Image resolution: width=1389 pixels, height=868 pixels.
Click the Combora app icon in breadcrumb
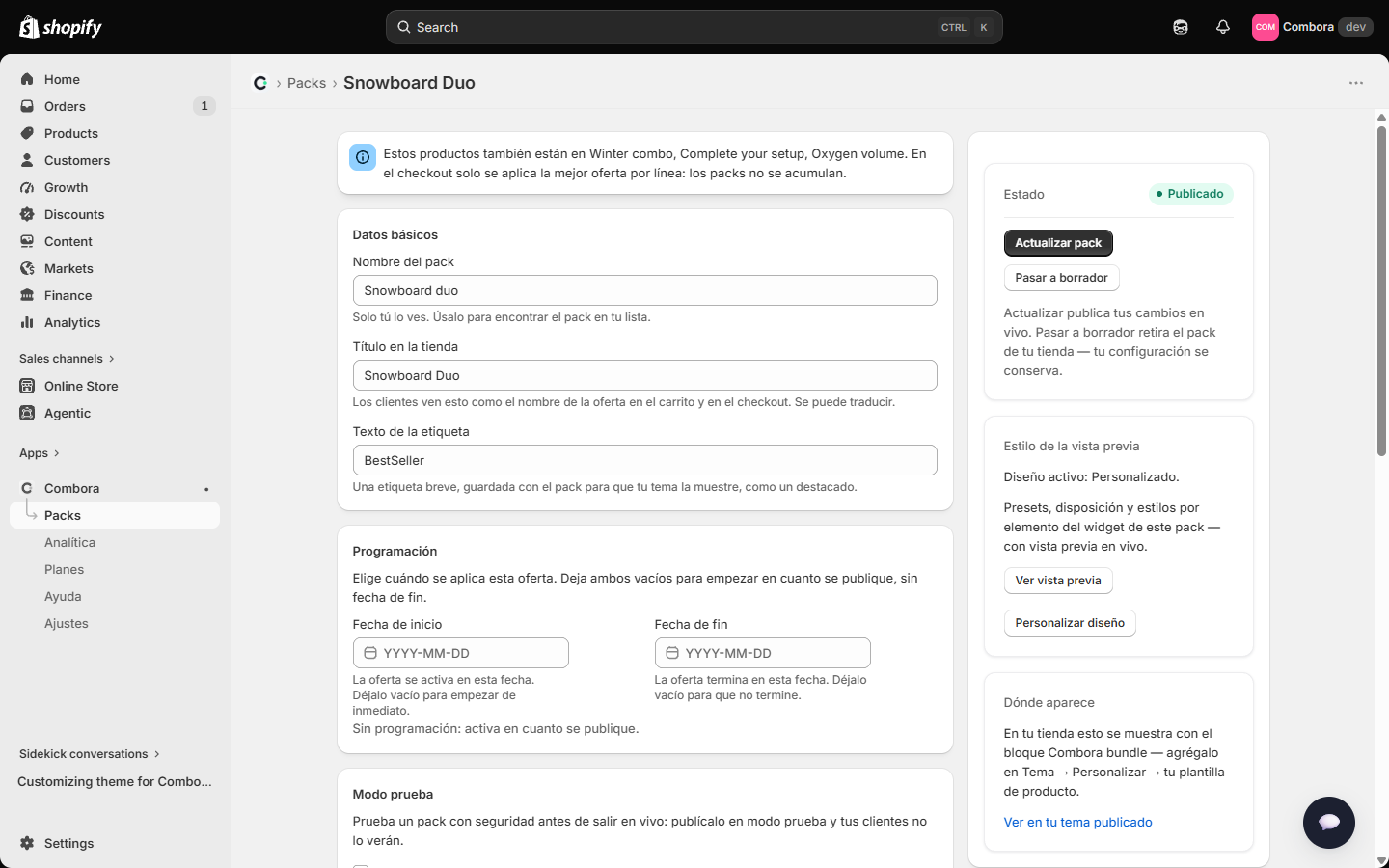260,83
